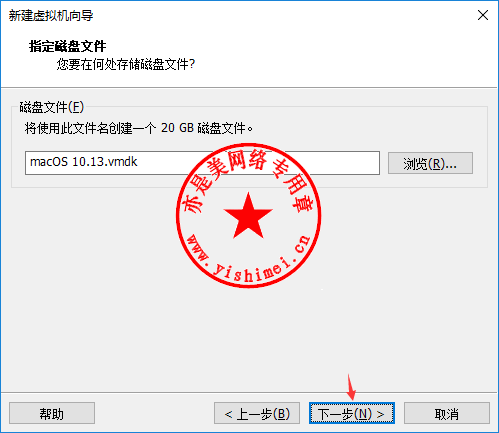499x433 pixels.
Task: Click the red arrow pointing at 下一步
Action: (x=351, y=387)
